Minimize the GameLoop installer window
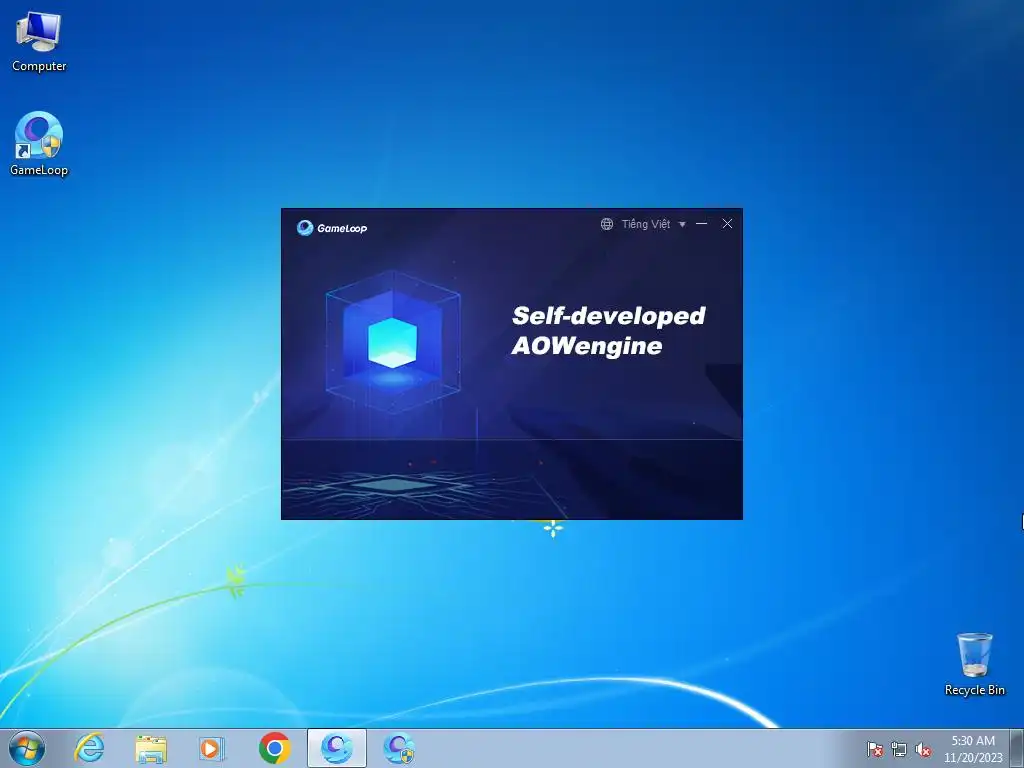Screen dimensions: 1024x768 (701, 223)
